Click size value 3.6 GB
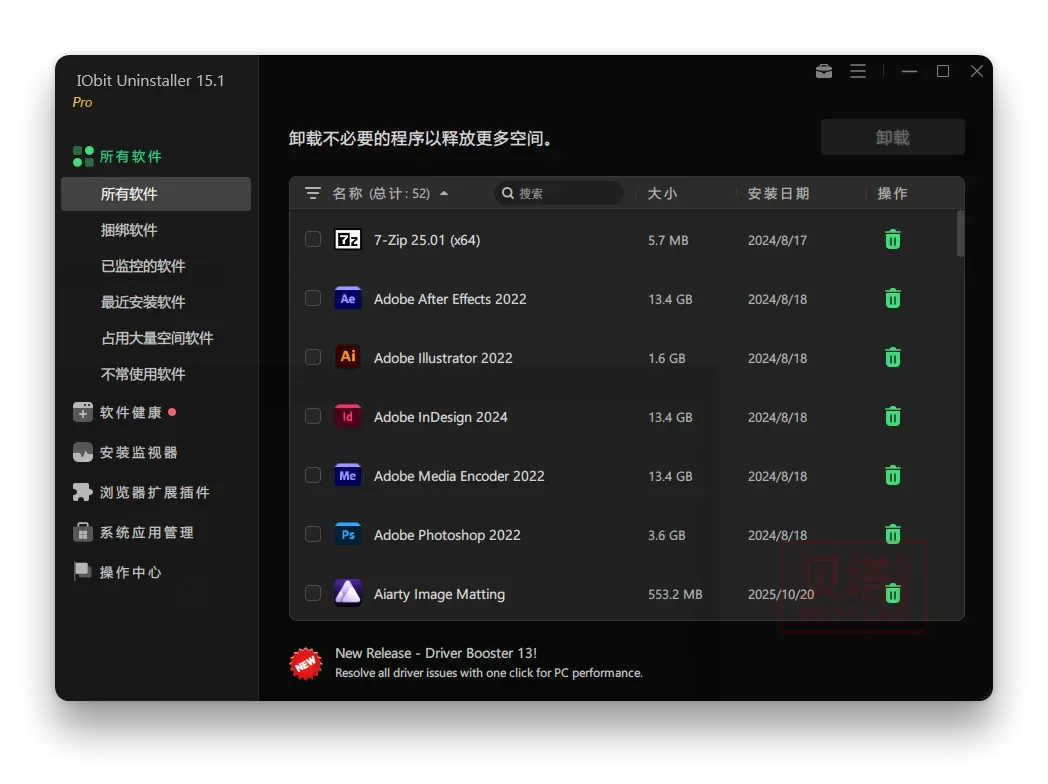Image resolution: width=1048 pixels, height=784 pixels. pyautogui.click(x=666, y=535)
